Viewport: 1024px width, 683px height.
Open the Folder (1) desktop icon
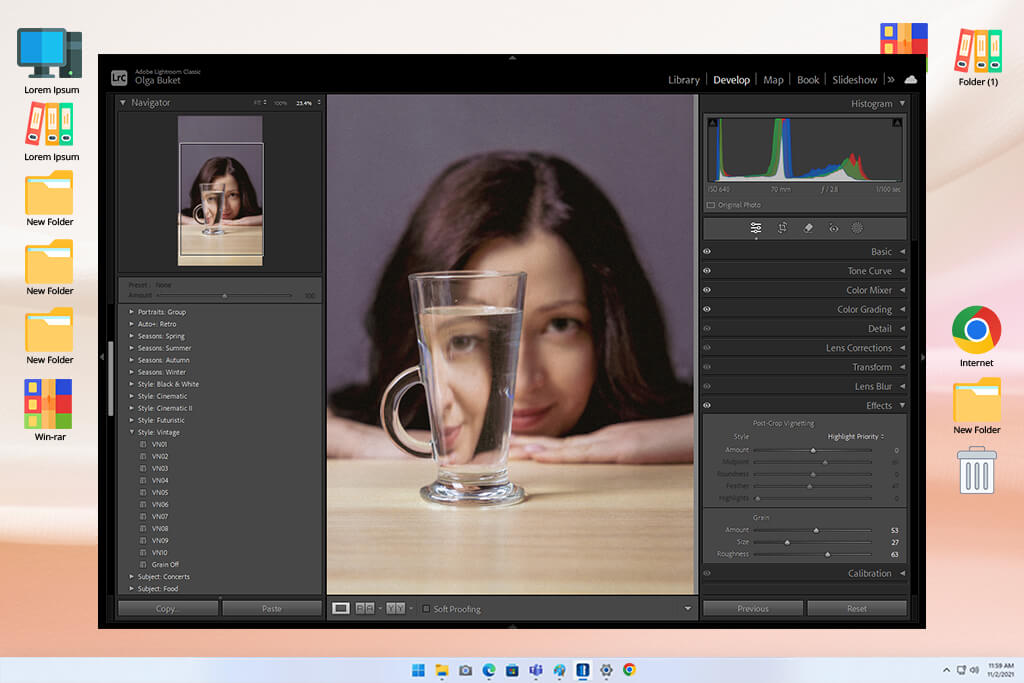point(978,57)
